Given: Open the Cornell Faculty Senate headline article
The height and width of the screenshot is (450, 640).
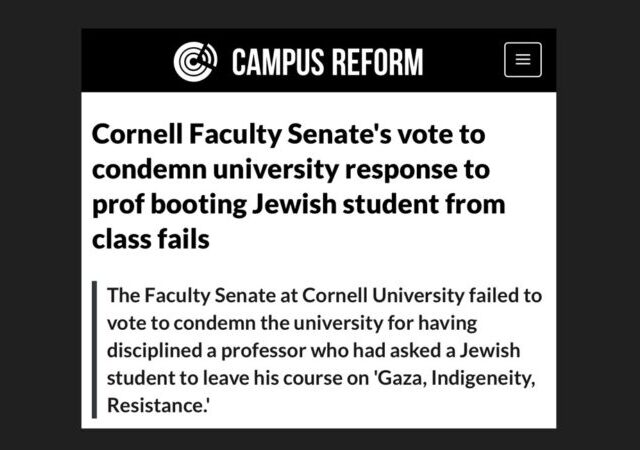Looking at the screenshot, I should click(300, 187).
